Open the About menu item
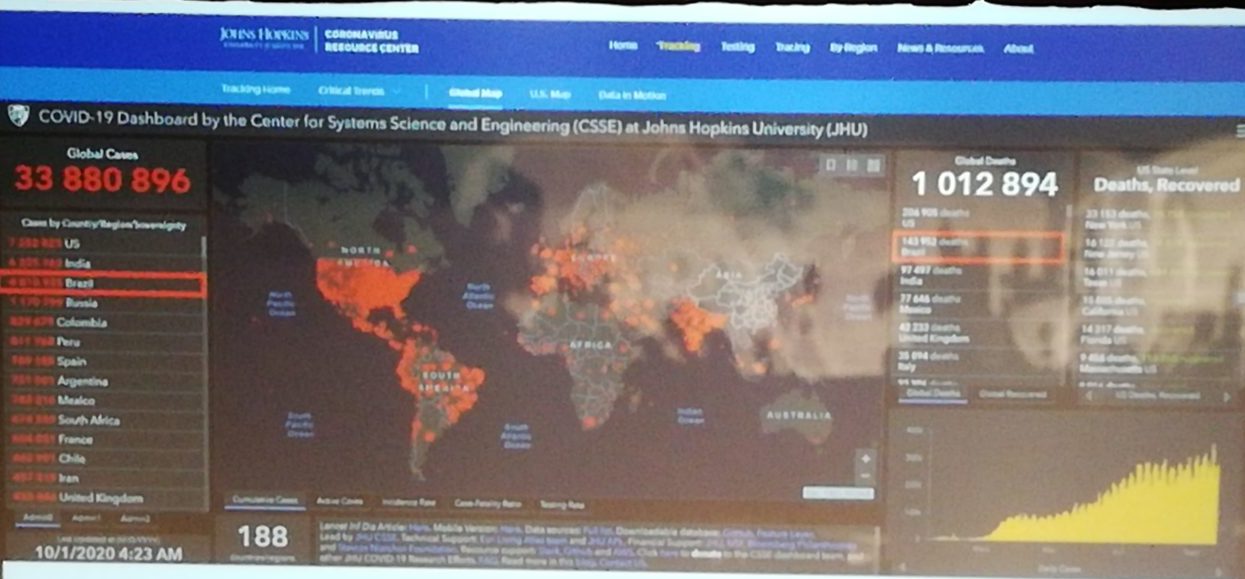Image resolution: width=1245 pixels, height=579 pixels. (1018, 47)
